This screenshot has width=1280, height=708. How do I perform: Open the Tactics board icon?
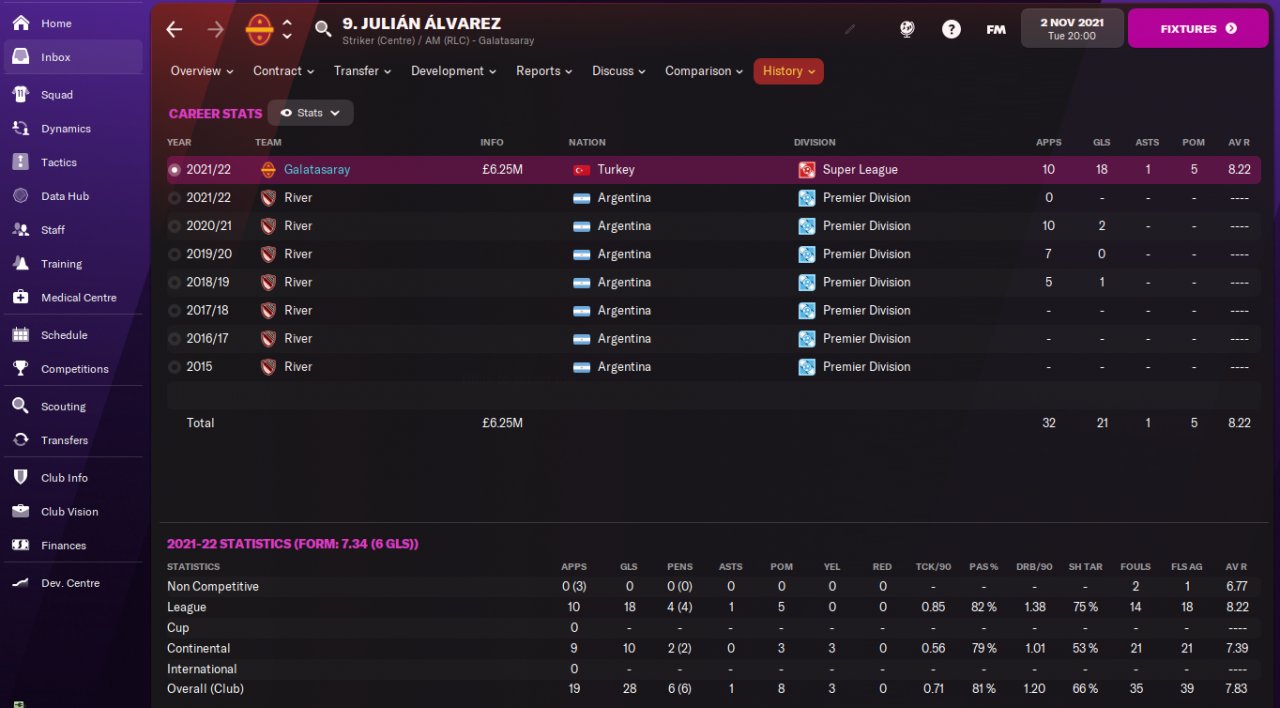[20, 162]
